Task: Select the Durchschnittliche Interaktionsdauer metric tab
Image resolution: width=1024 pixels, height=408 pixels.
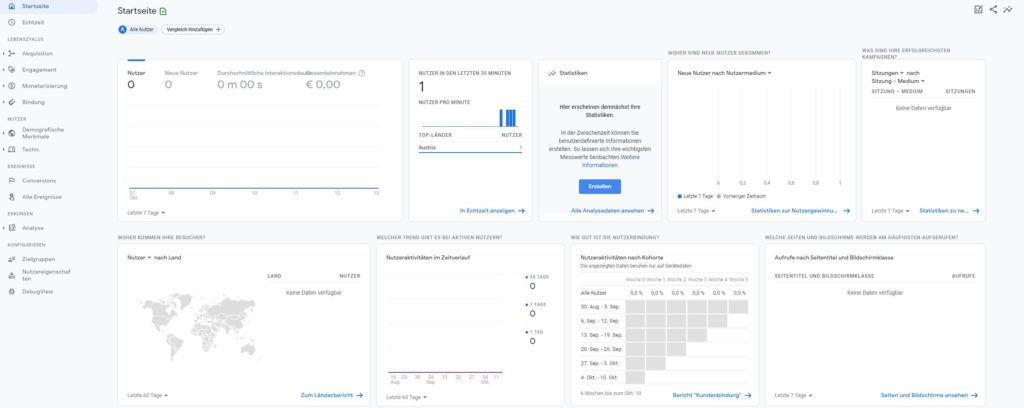Action: click(261, 79)
